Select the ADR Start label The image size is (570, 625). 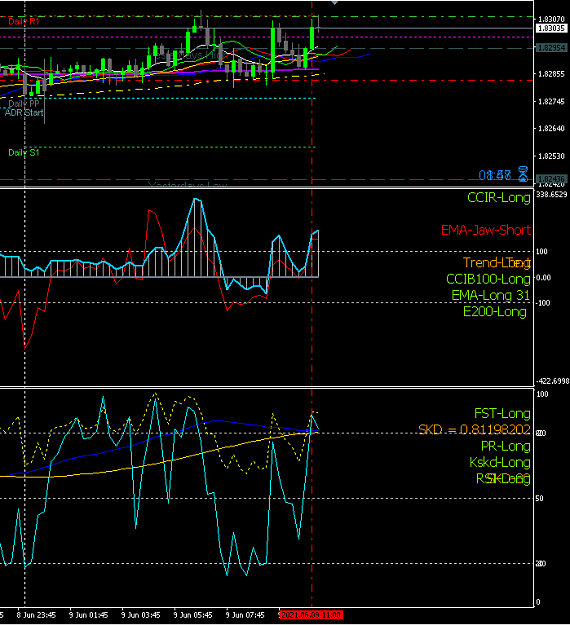[24, 113]
